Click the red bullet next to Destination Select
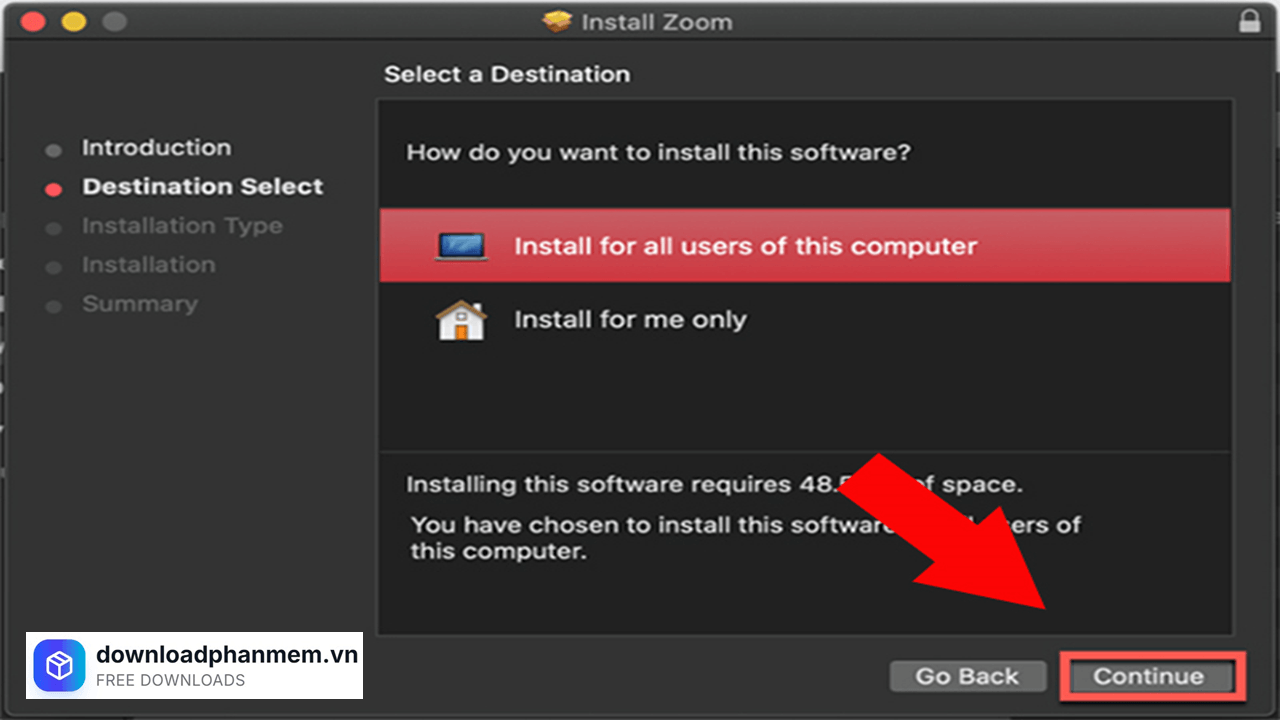Screen dimensions: 1280x720 (54, 189)
